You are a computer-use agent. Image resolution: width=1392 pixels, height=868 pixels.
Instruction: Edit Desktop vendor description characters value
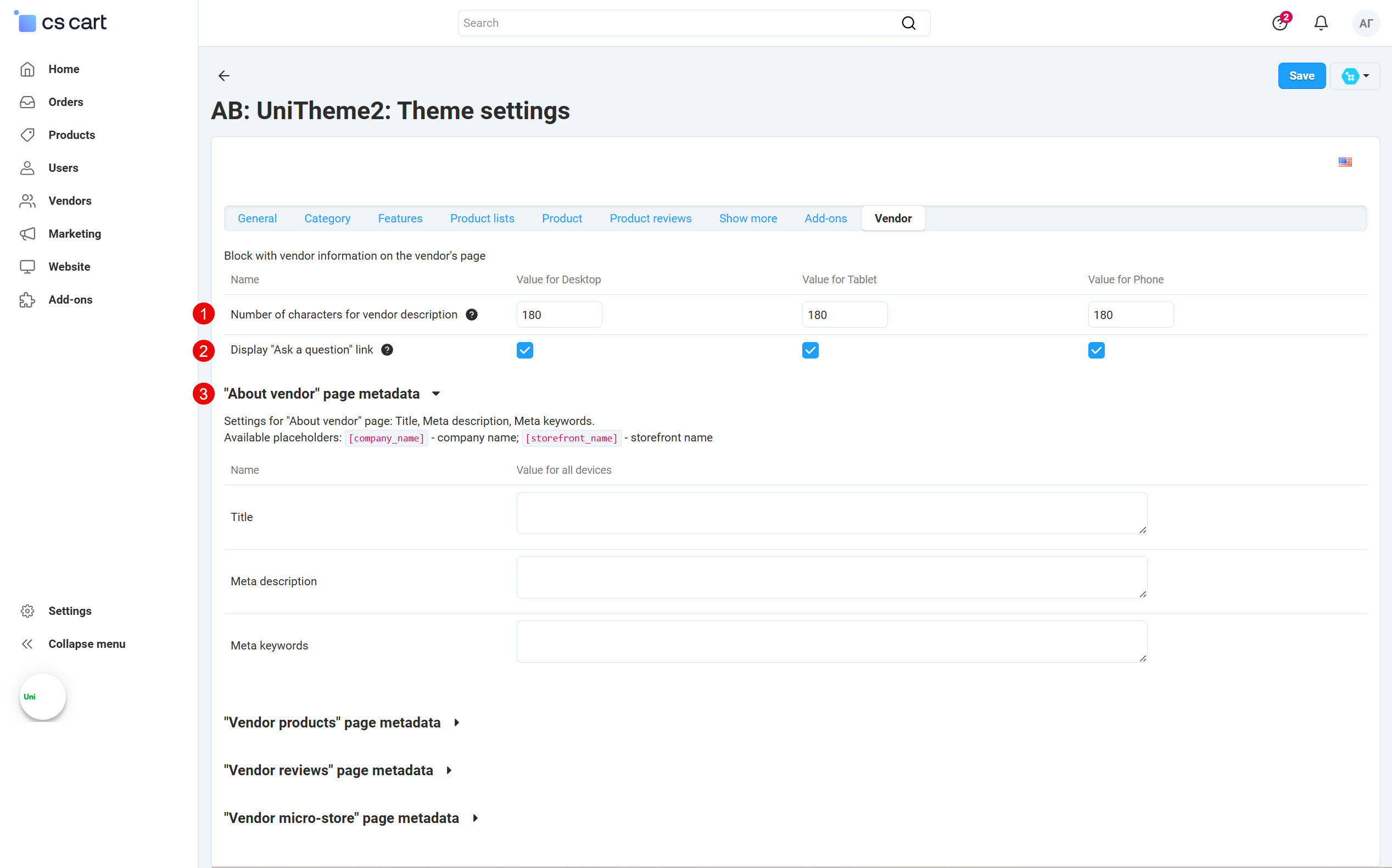pos(559,315)
